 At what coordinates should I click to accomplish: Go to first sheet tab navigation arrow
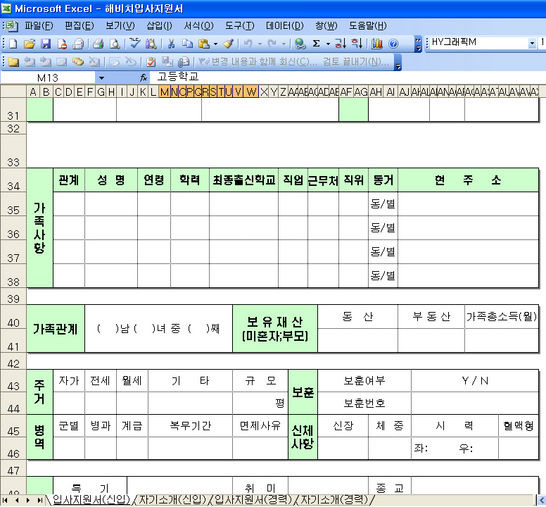pyautogui.click(x=5, y=500)
